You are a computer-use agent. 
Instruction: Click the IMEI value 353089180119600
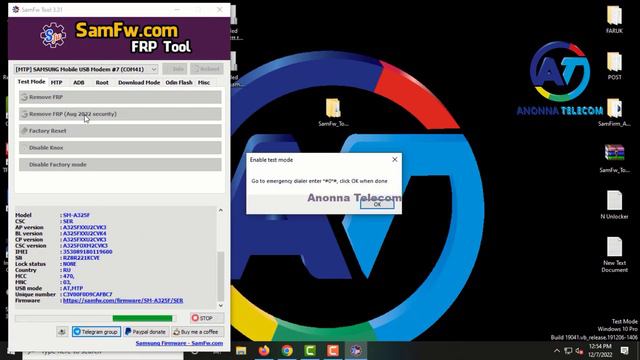[87, 252]
